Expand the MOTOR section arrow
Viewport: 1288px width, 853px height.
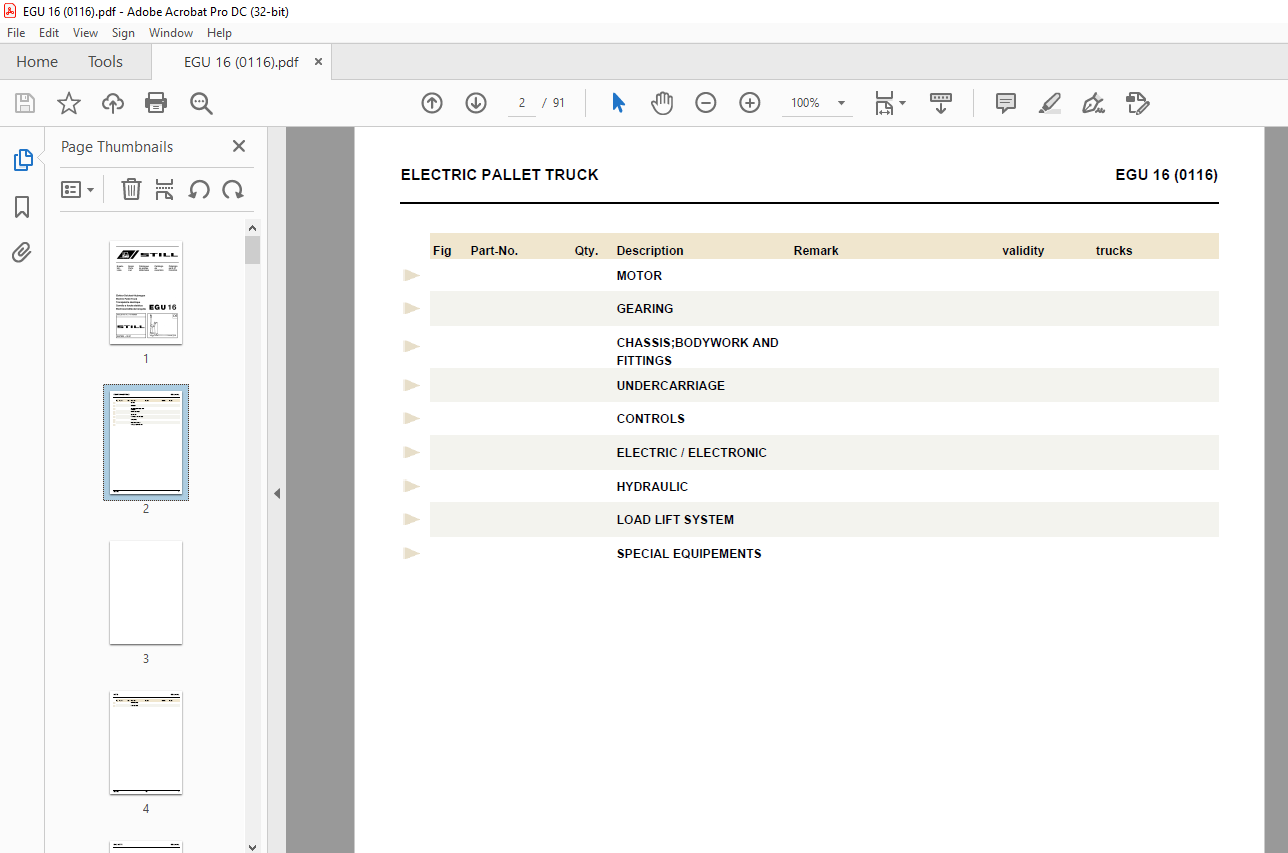(411, 275)
